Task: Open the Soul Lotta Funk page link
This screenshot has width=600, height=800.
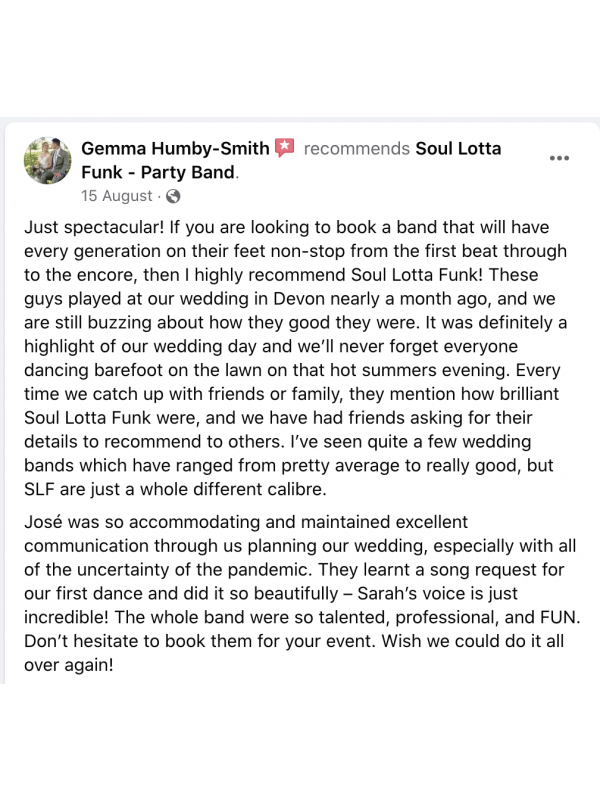Action: (458, 148)
